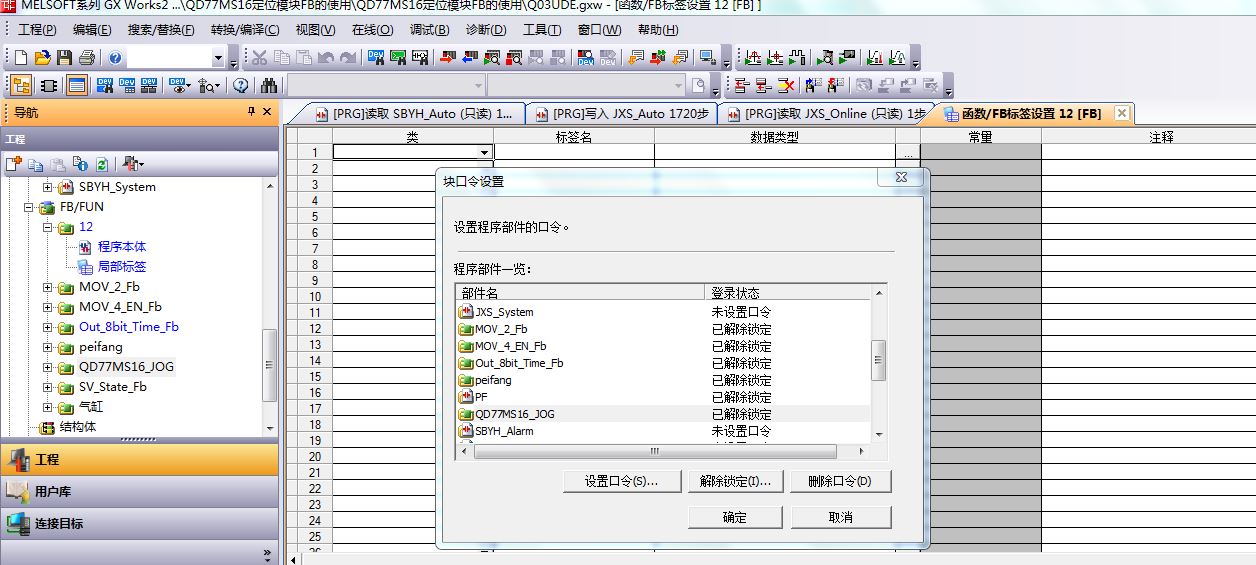Click the new data icon in navigation
The image size is (1256, 565).
pos(13,164)
